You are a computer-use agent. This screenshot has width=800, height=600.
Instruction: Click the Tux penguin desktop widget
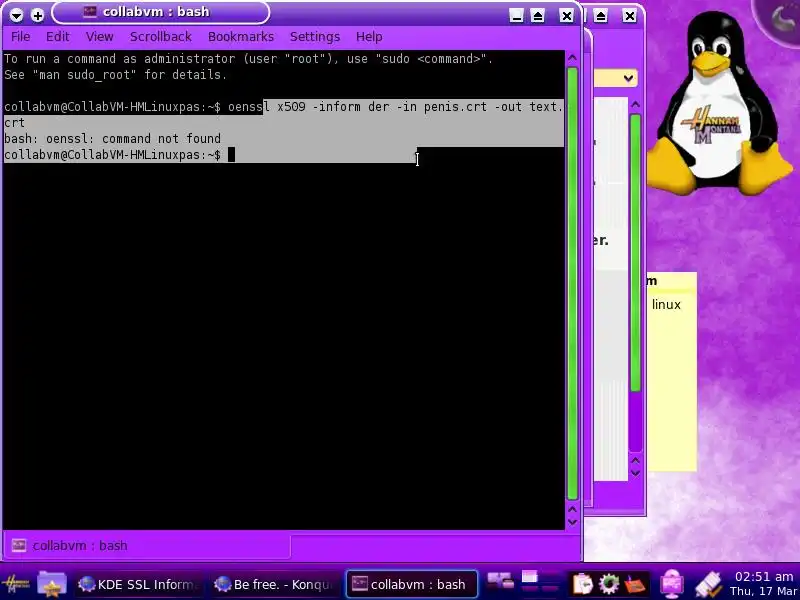[719, 105]
